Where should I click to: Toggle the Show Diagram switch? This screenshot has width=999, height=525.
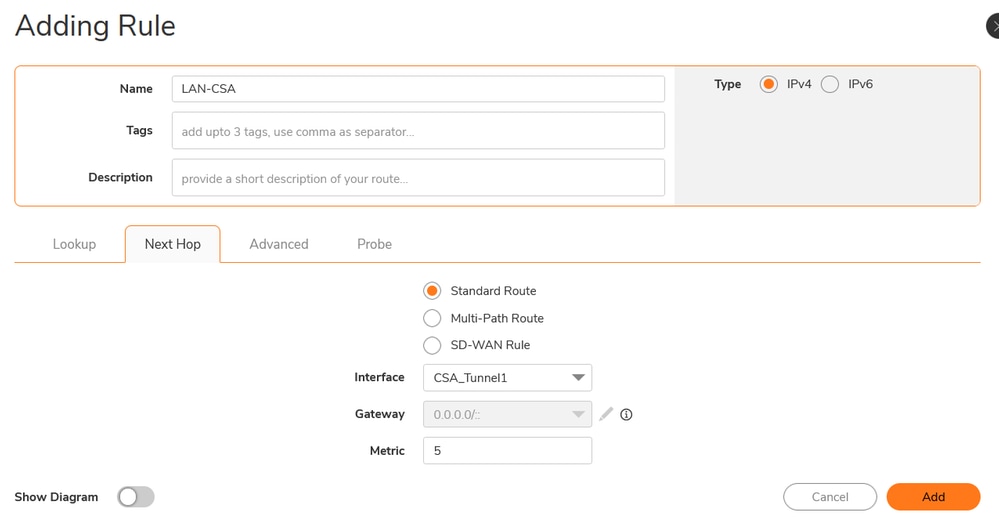pyautogui.click(x=136, y=497)
